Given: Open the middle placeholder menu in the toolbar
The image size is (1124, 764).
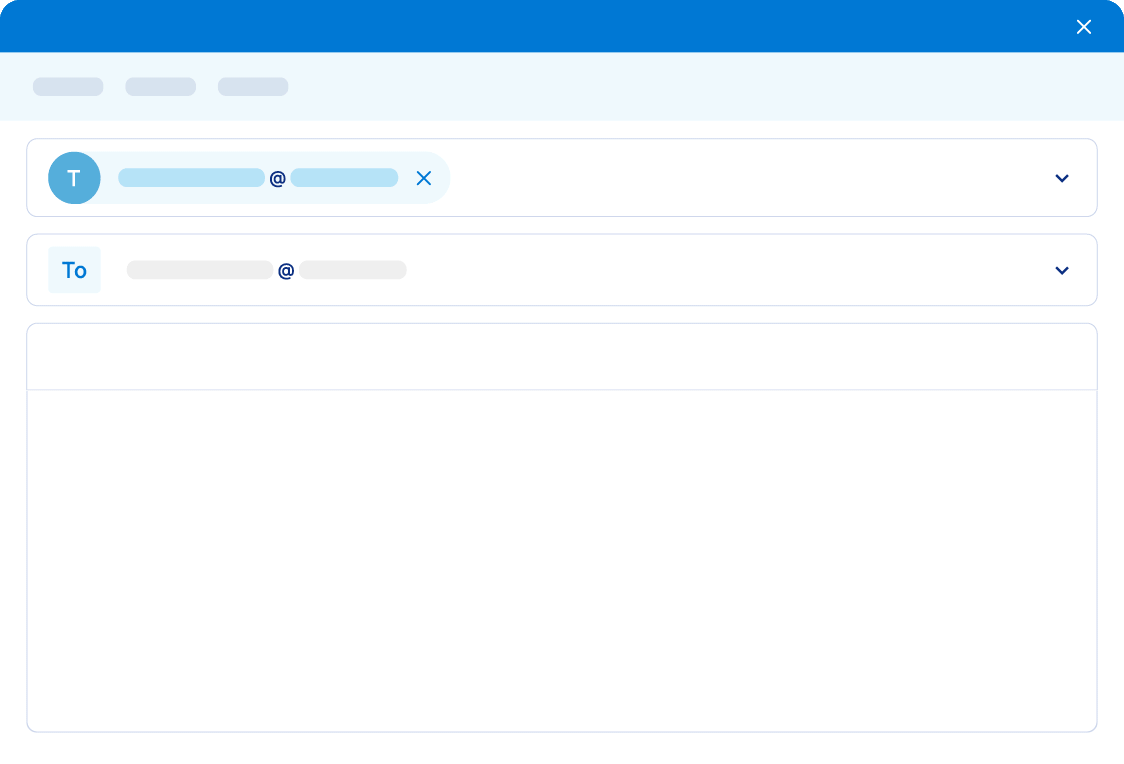Looking at the screenshot, I should (160, 87).
